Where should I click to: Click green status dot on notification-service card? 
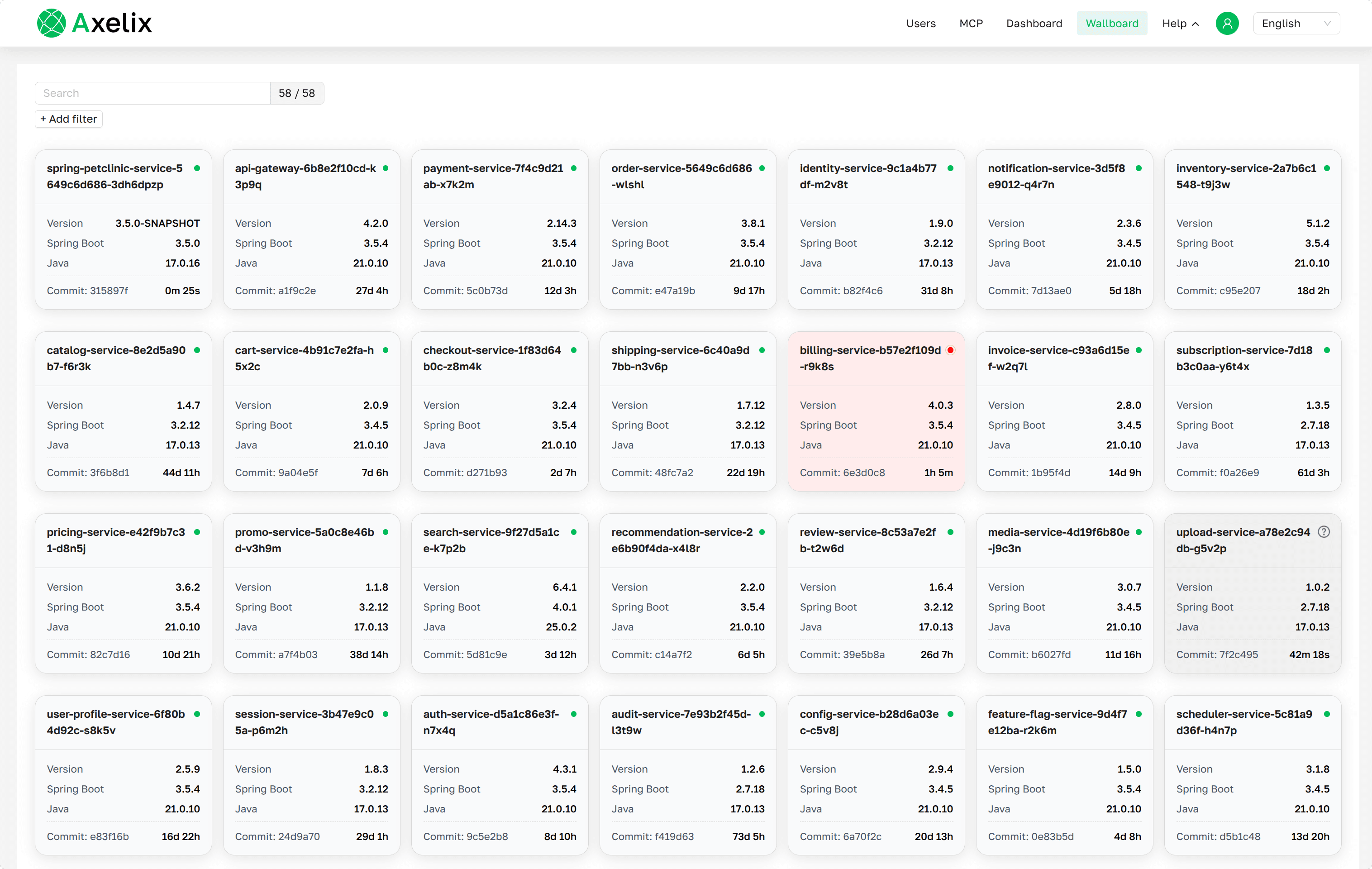[1139, 169]
